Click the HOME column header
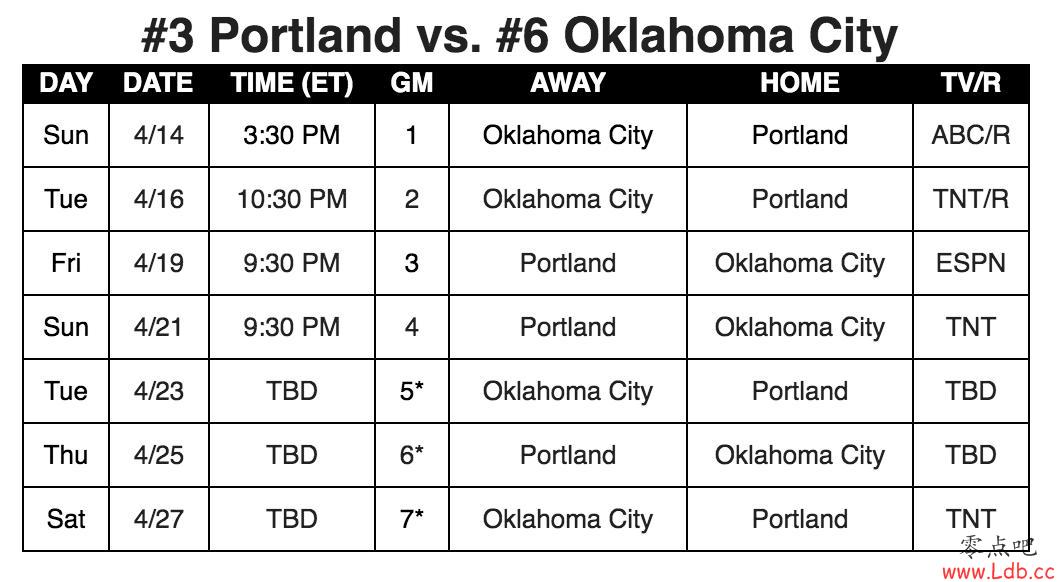 799,83
